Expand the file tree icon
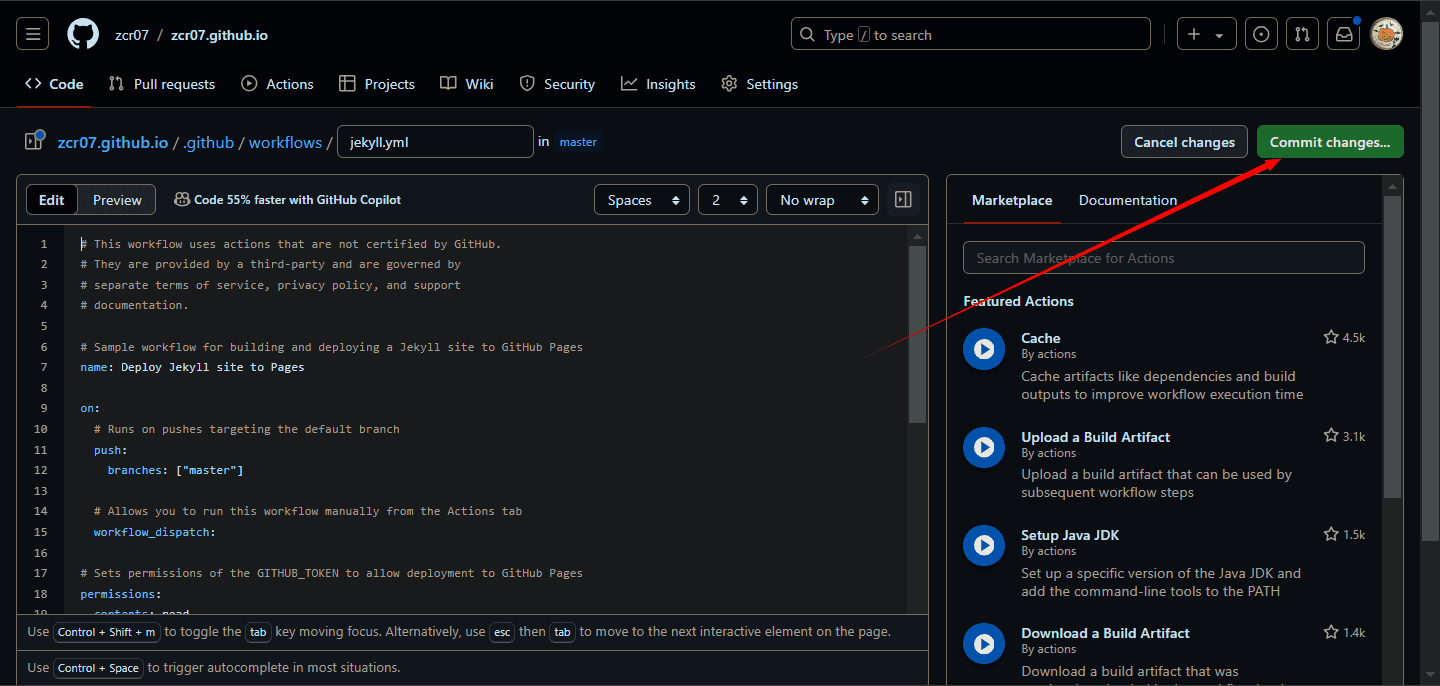The image size is (1440, 686). tap(35, 141)
